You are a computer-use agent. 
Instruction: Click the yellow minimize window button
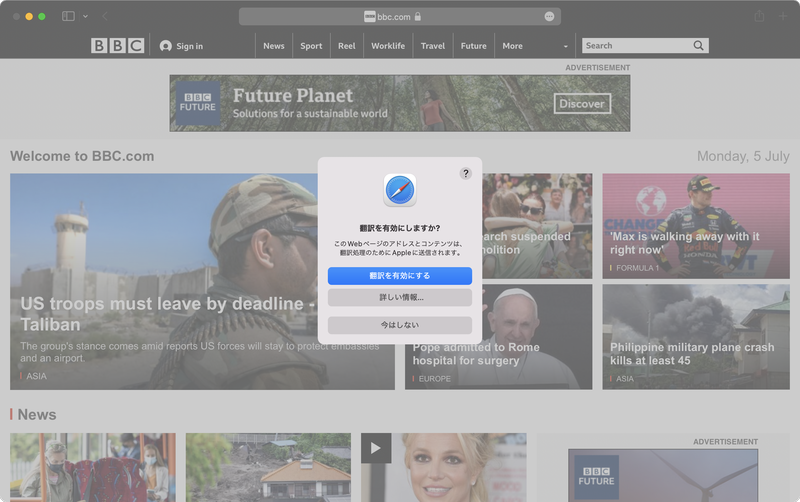[x=29, y=16]
